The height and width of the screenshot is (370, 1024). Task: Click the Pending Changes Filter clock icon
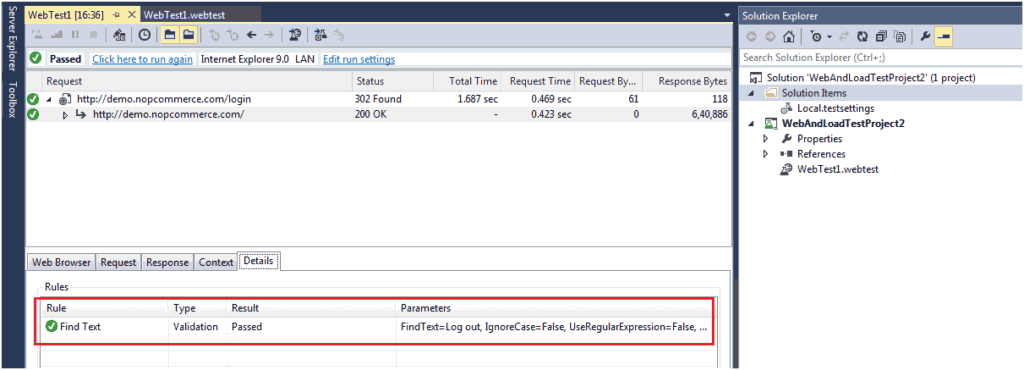point(816,37)
